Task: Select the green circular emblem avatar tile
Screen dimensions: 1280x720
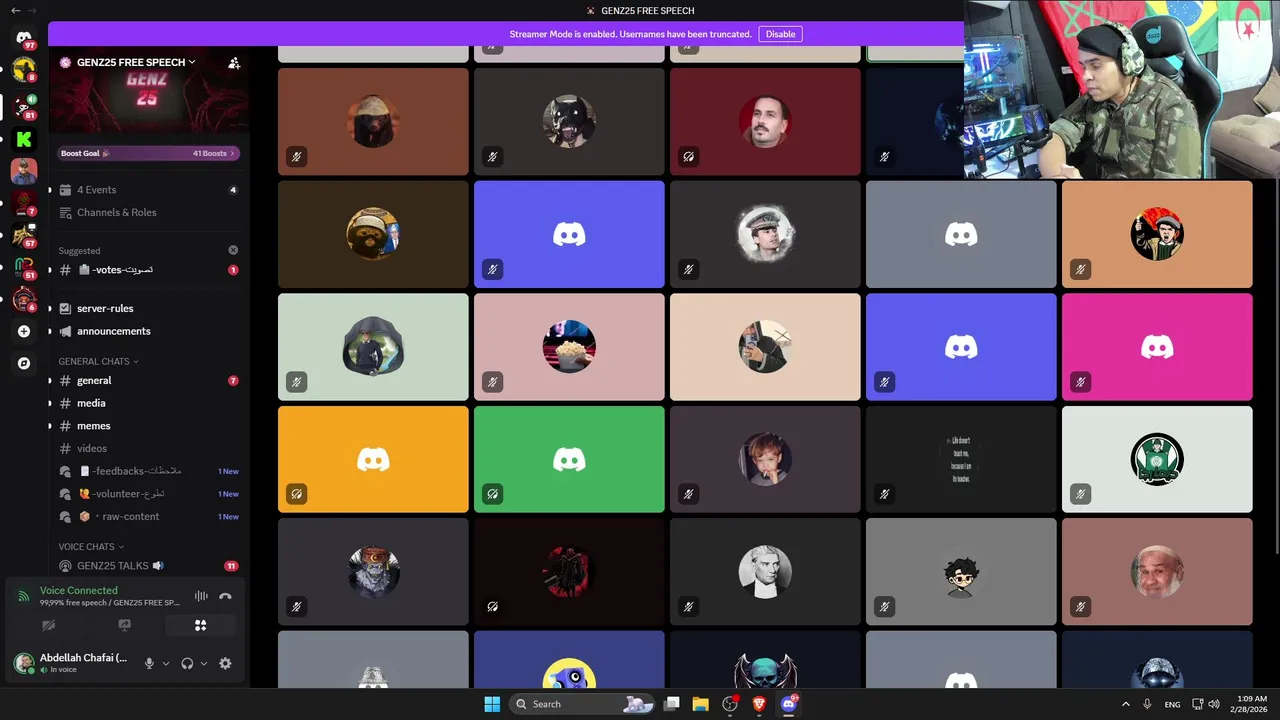Action: 1157,459
